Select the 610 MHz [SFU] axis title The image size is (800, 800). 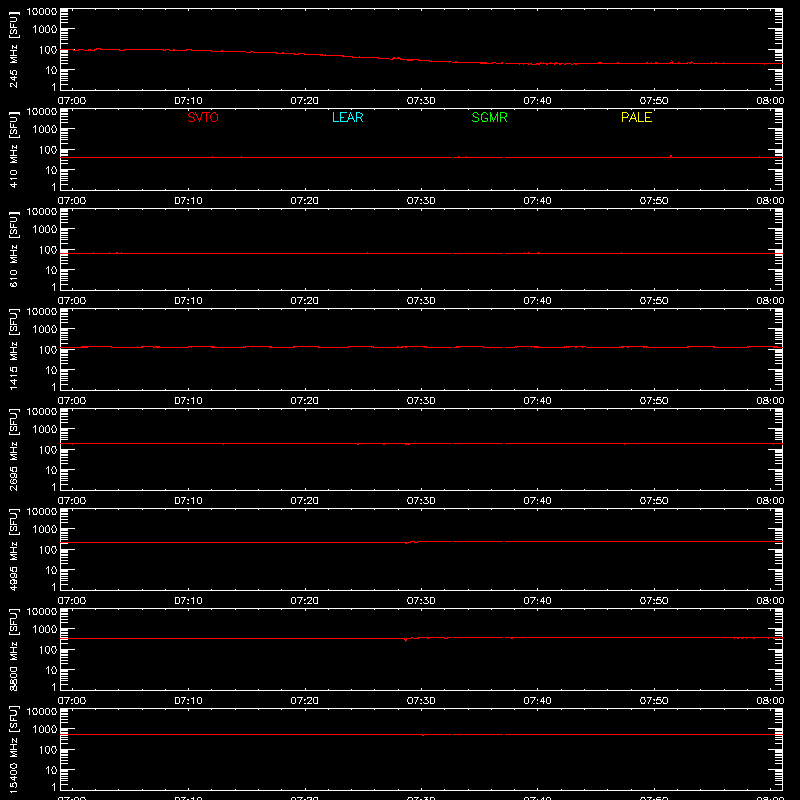click(14, 249)
